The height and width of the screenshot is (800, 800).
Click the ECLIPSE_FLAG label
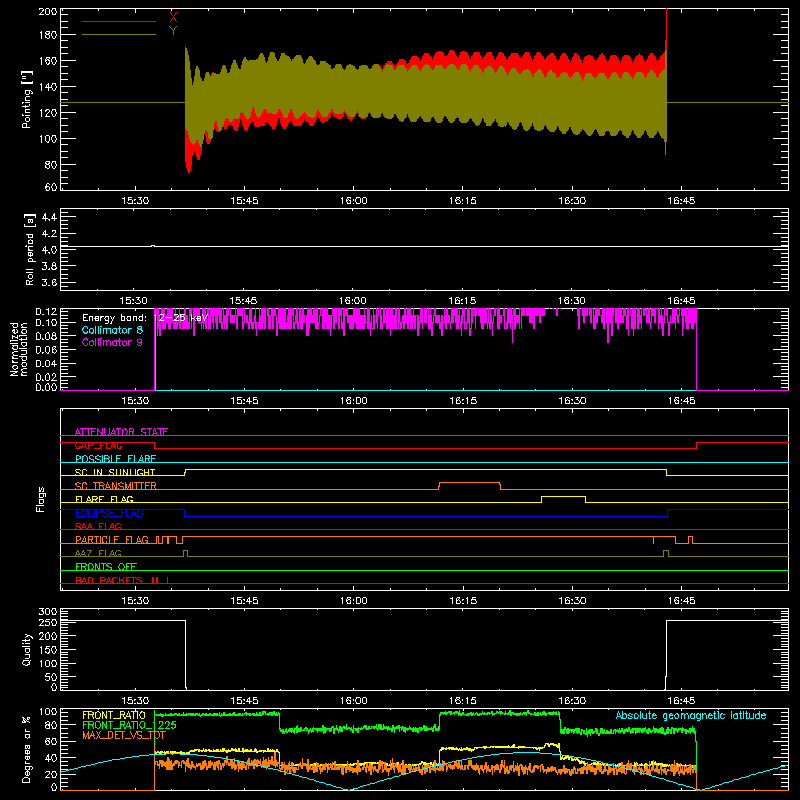click(x=109, y=513)
